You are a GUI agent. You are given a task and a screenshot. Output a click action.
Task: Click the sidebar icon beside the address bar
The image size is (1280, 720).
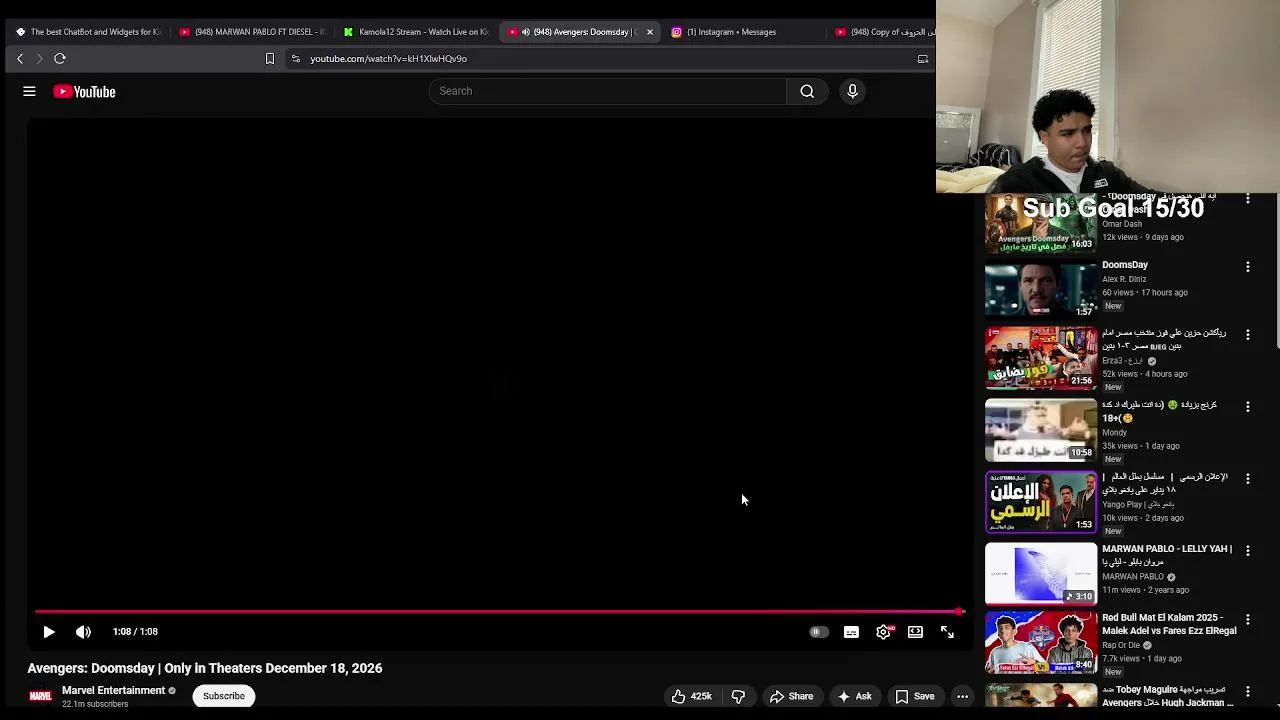click(922, 59)
